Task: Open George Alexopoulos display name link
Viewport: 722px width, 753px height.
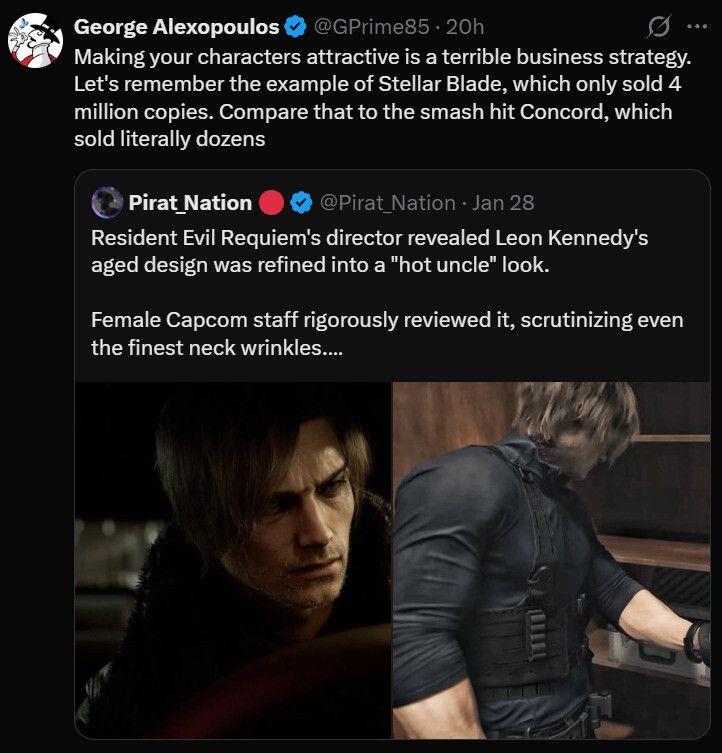Action: (176, 27)
